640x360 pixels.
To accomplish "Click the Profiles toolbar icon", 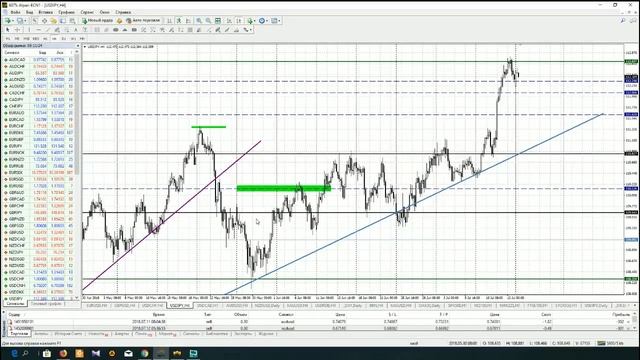I will (19, 20).
